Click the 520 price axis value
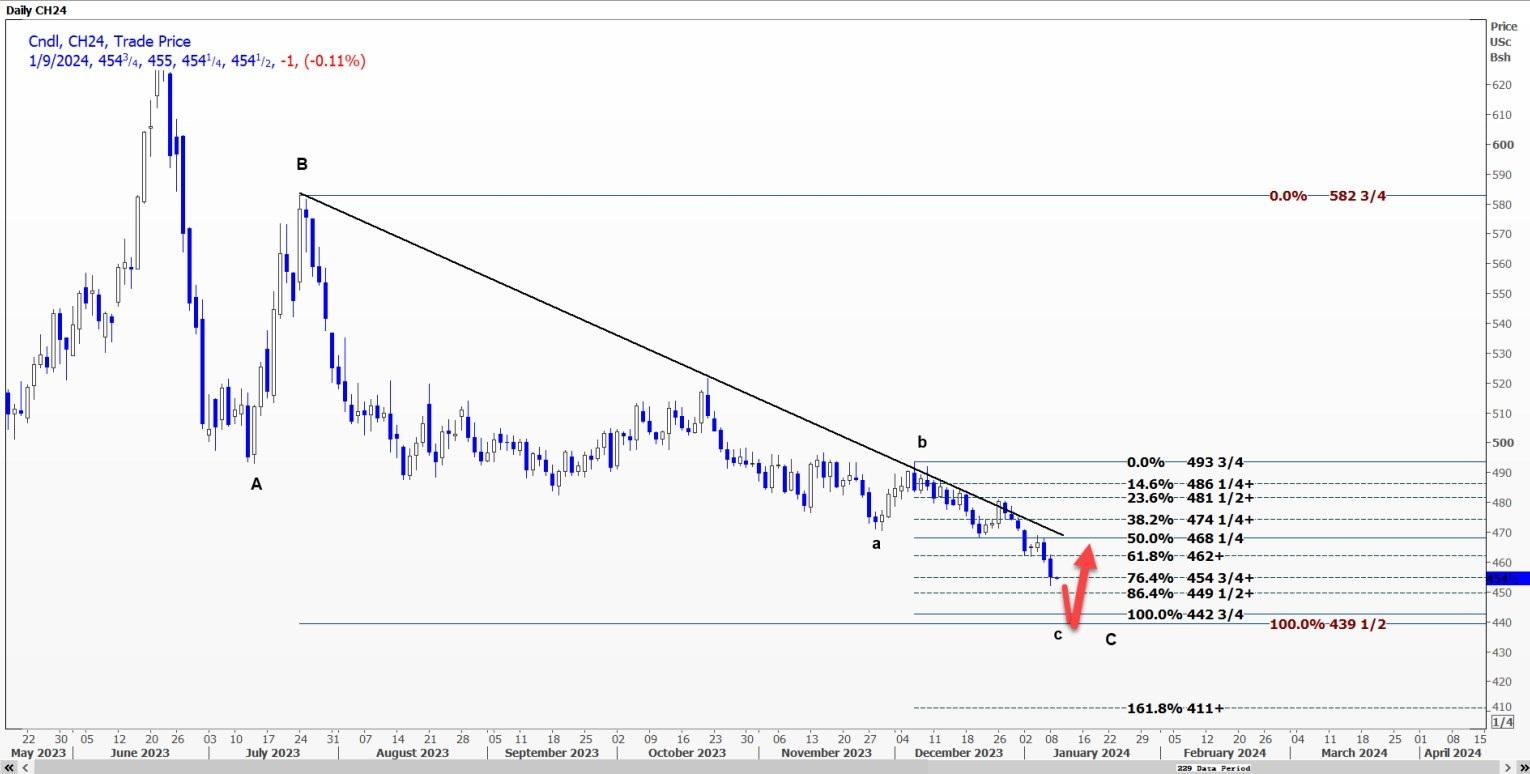The width and height of the screenshot is (1530, 774). (1501, 383)
